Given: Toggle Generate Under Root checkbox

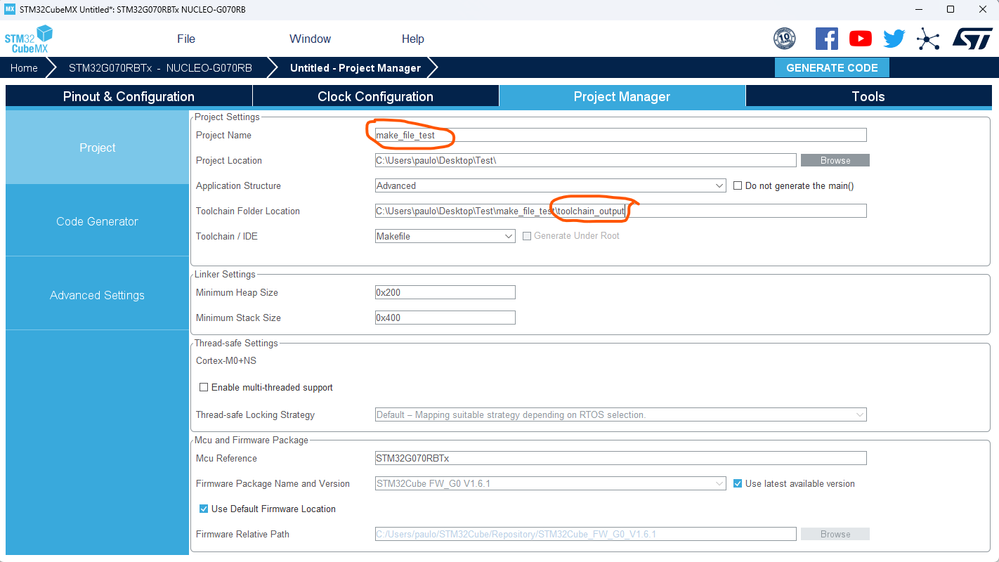Looking at the screenshot, I should tap(527, 236).
